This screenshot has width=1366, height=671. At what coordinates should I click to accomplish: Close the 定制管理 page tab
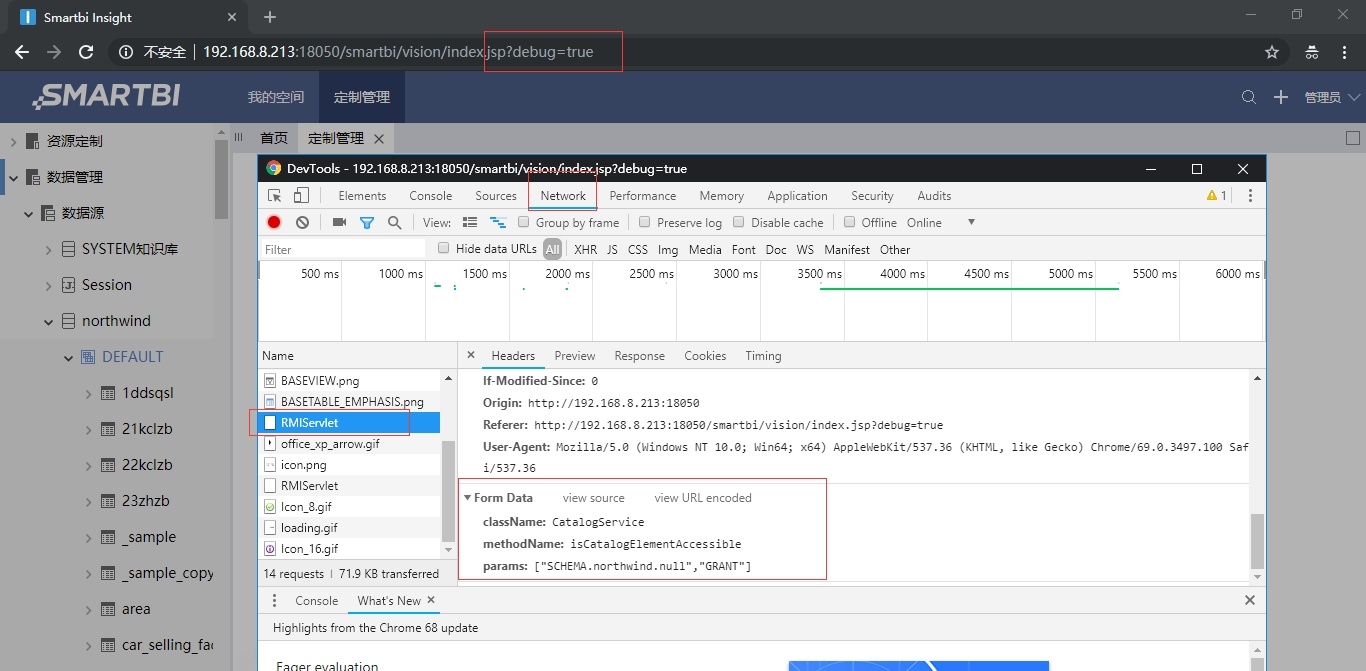tap(379, 139)
